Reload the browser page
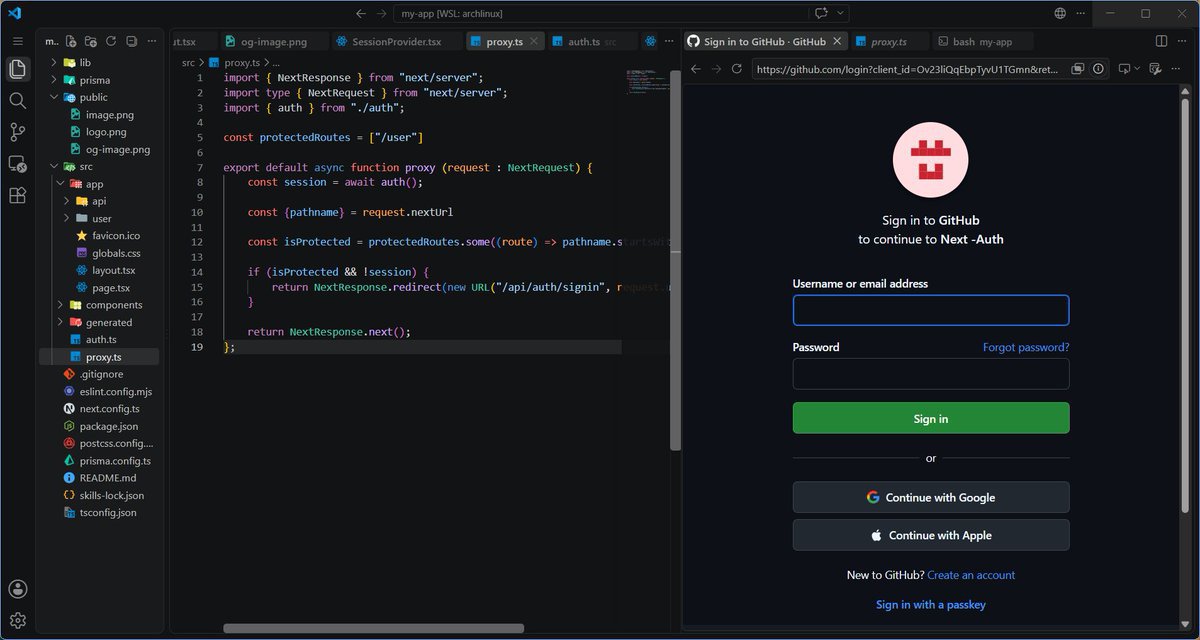The image size is (1200, 640). [737, 69]
